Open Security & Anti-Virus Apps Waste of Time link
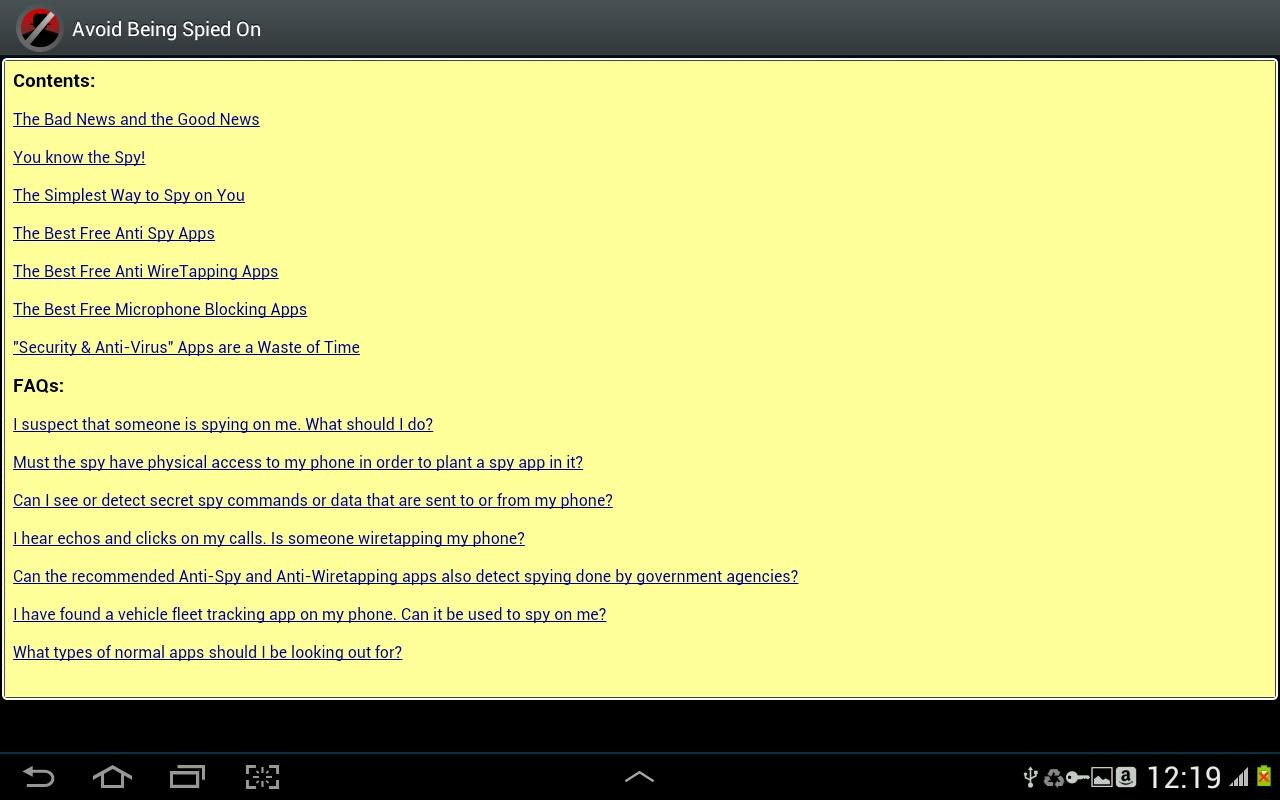 [x=186, y=347]
